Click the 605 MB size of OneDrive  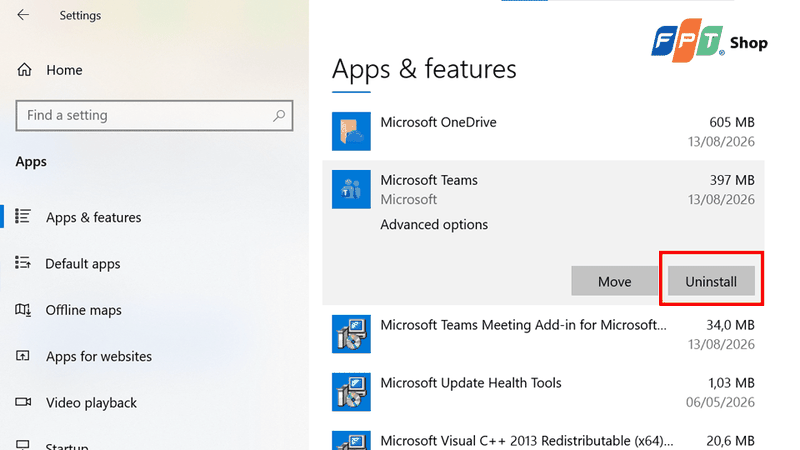(x=732, y=122)
